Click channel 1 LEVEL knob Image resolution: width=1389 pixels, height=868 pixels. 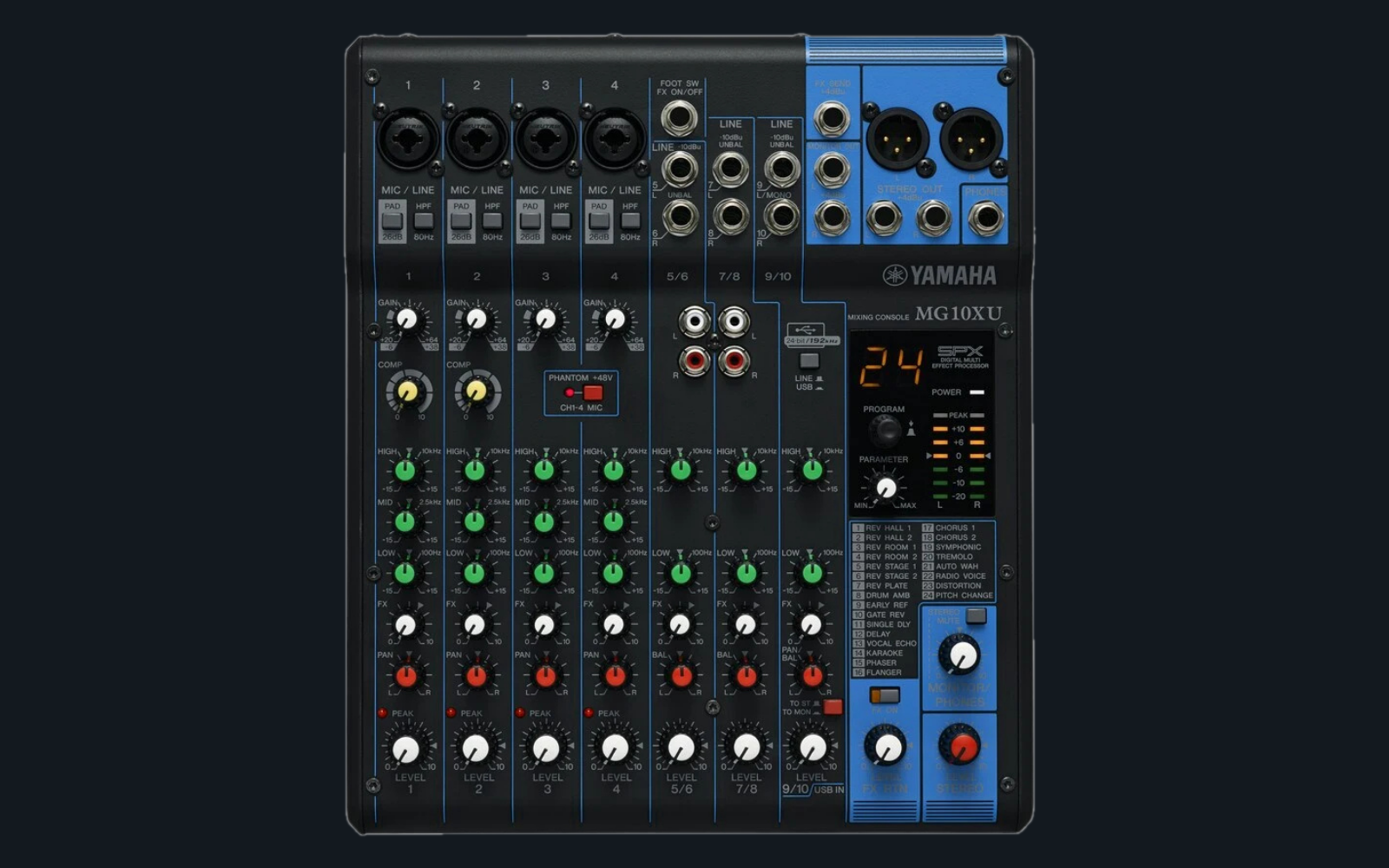coord(406,748)
